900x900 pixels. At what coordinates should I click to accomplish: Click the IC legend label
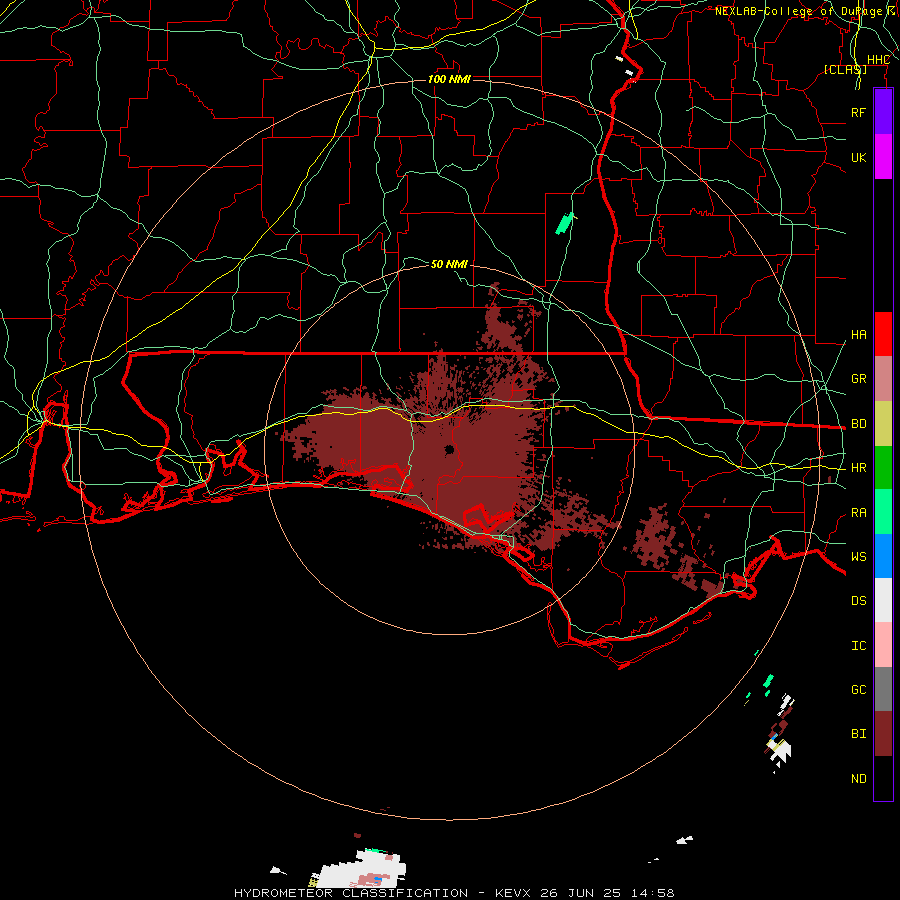point(859,646)
